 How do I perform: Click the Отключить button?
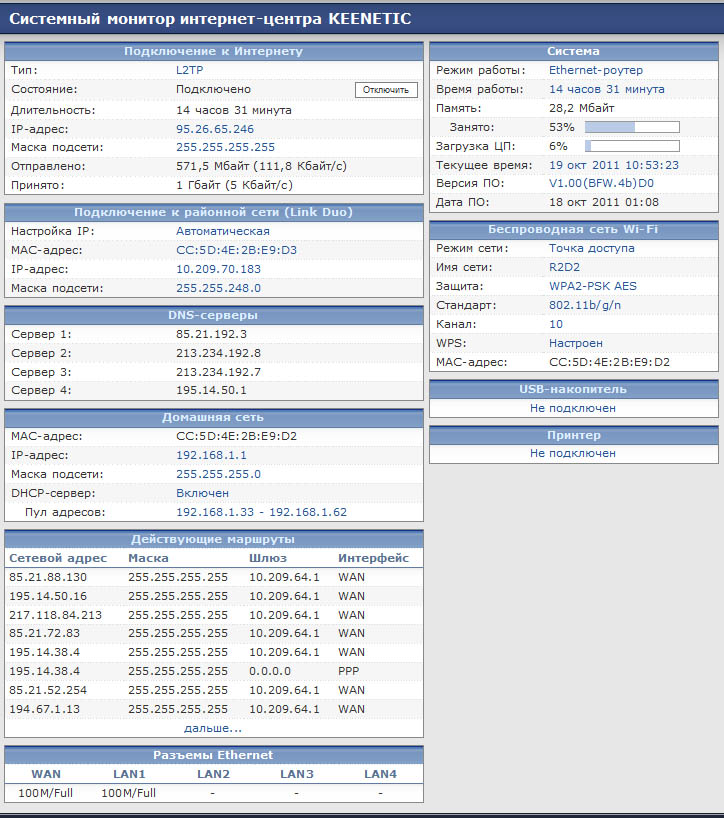point(386,90)
